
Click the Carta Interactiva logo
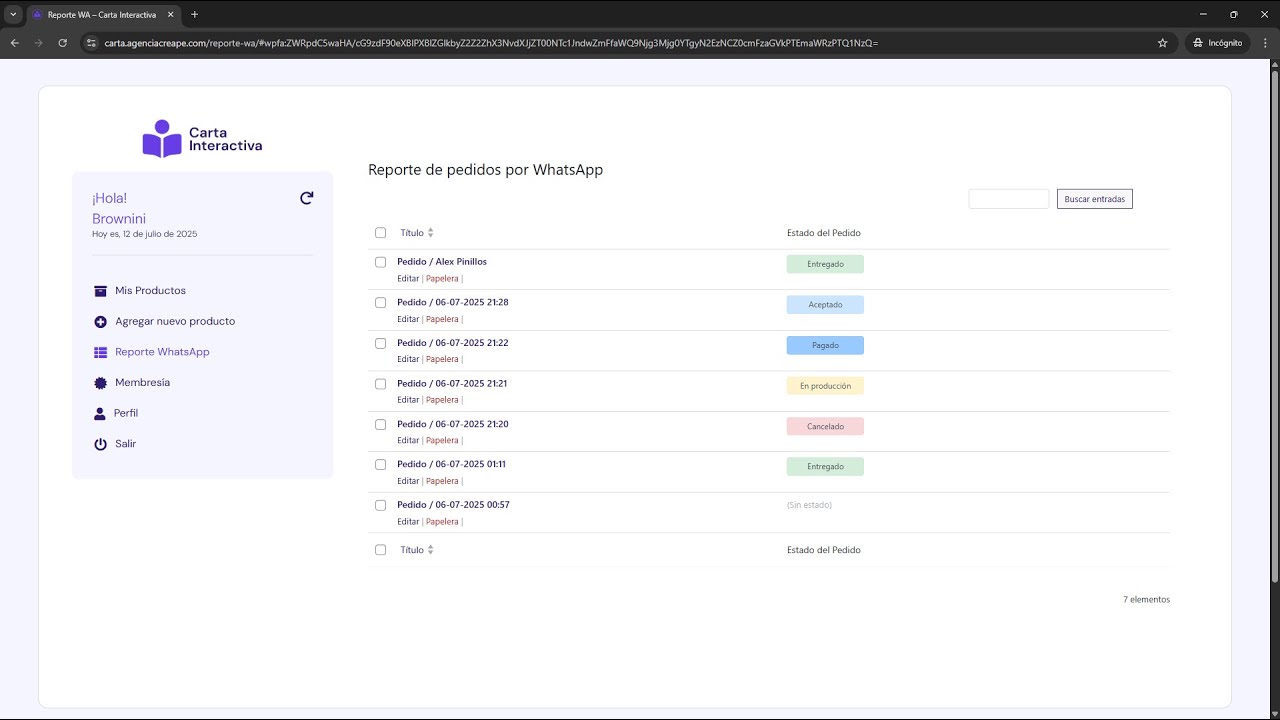pyautogui.click(x=203, y=138)
